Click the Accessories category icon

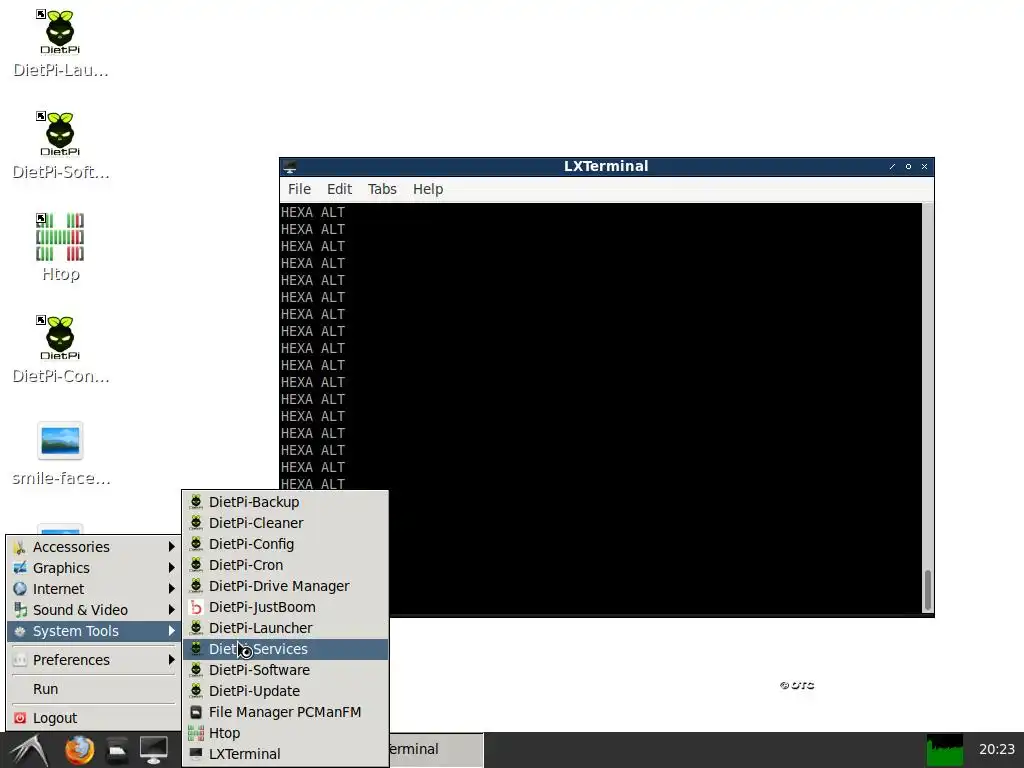(20, 547)
